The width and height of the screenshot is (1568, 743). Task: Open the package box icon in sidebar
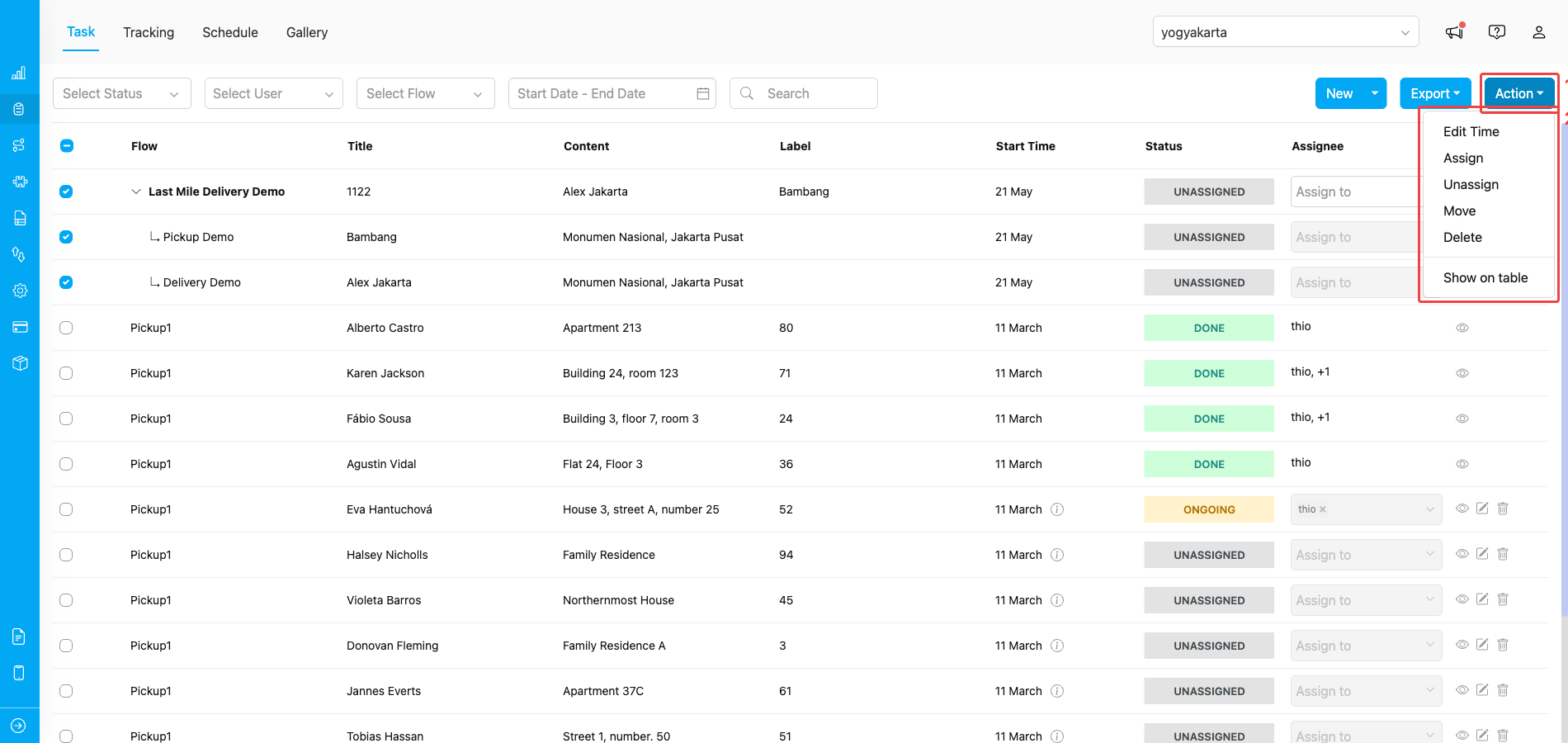tap(20, 363)
